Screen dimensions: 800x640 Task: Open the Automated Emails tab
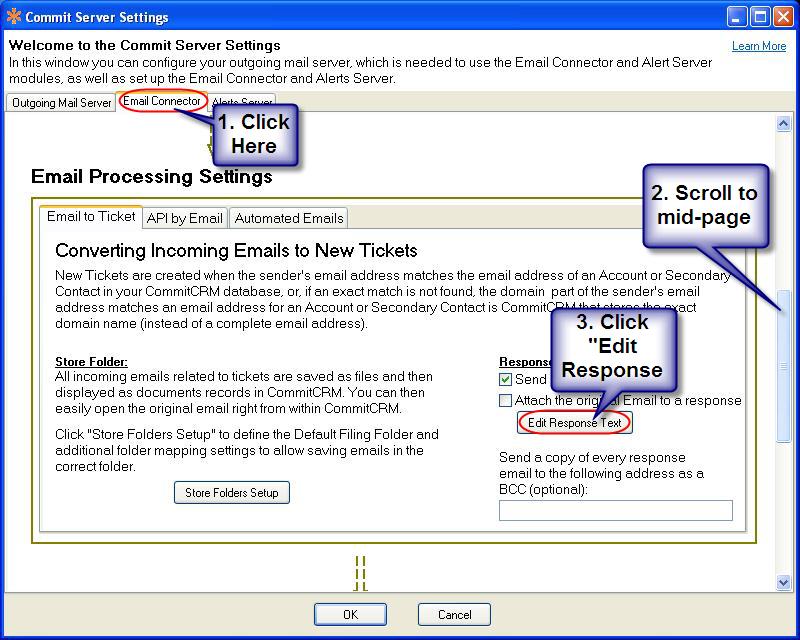coord(289,218)
